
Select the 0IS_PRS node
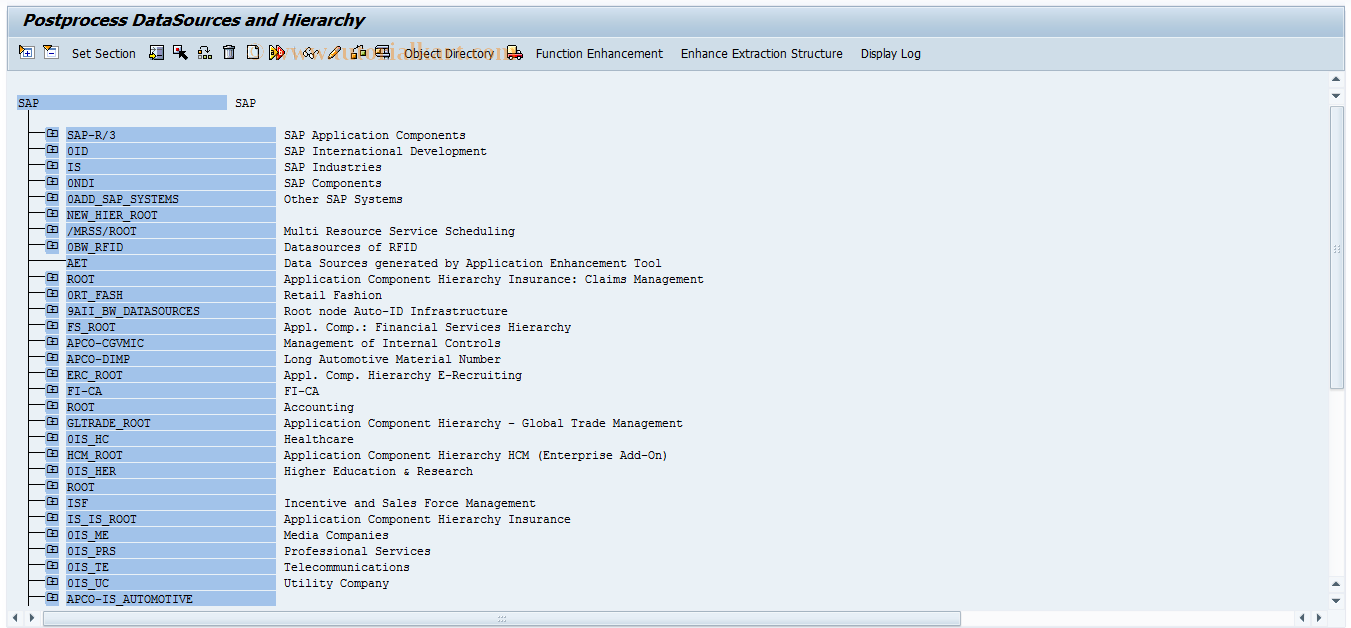tap(171, 551)
